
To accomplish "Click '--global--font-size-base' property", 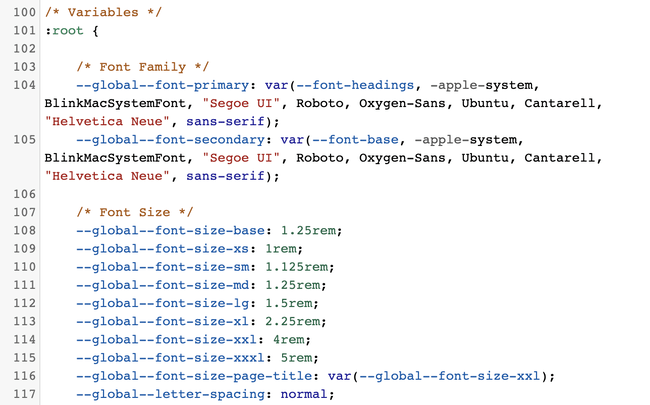I will click(x=170, y=230).
